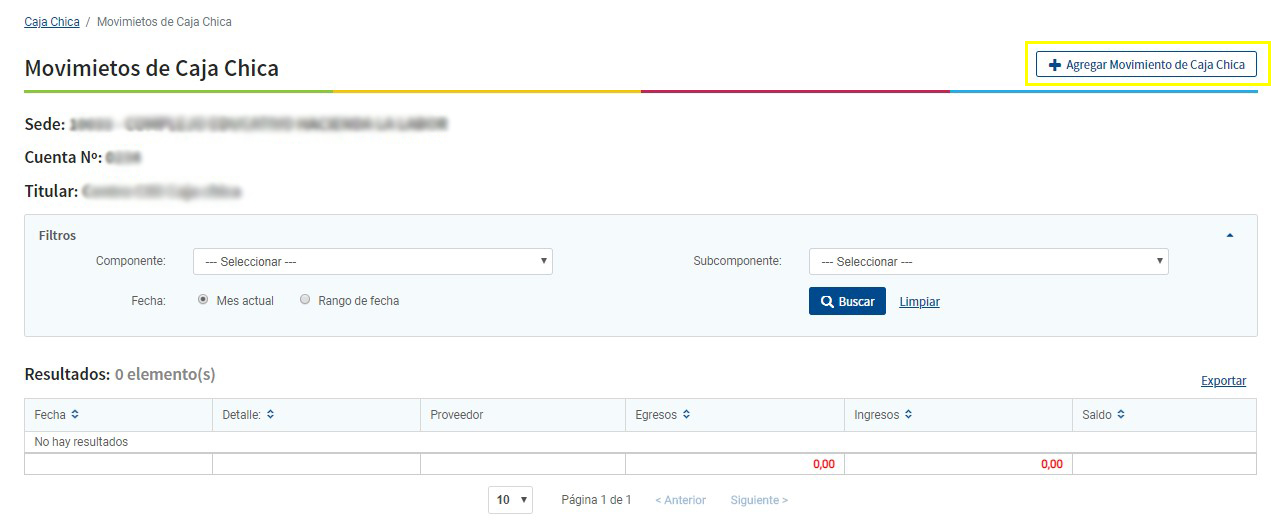Collapse the Filtros panel with the arrow

pos(1229,236)
